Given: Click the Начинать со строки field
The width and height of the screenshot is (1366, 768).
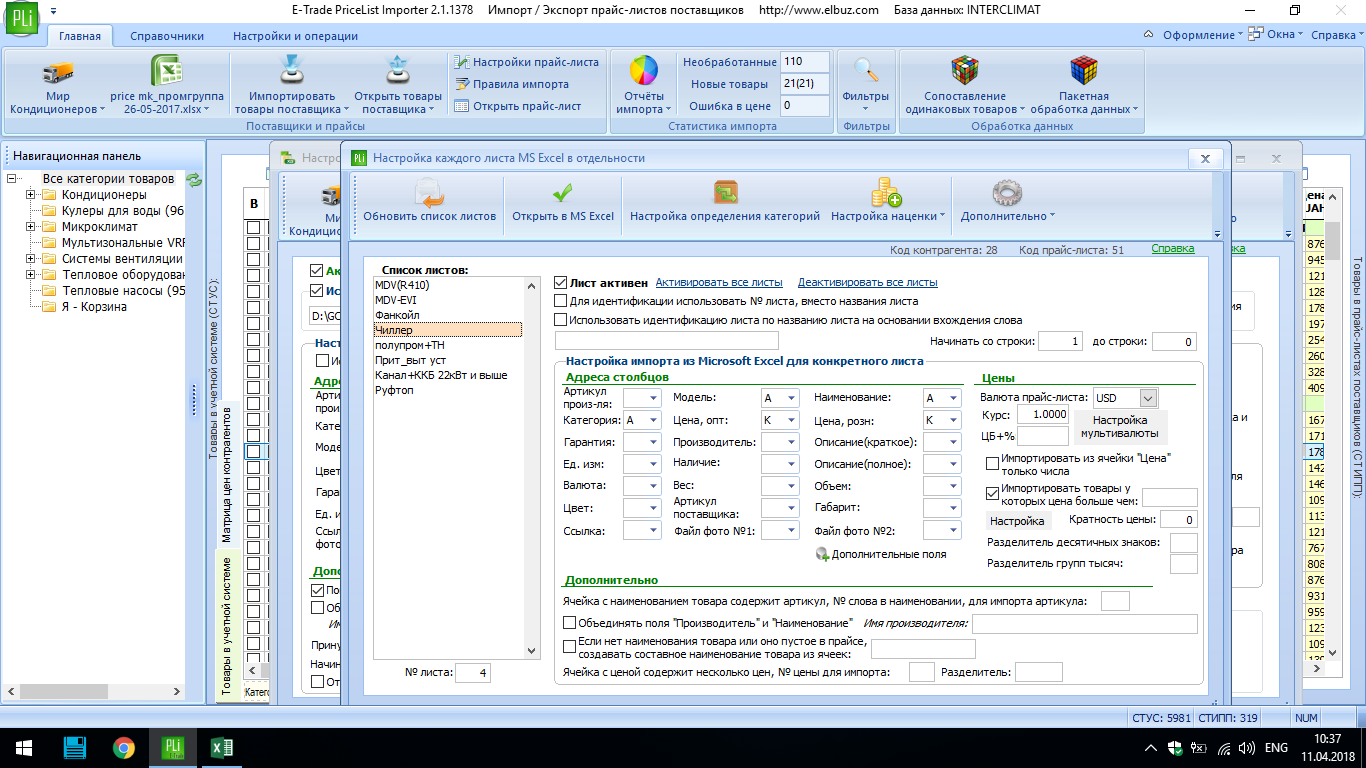Looking at the screenshot, I should coord(1060,342).
